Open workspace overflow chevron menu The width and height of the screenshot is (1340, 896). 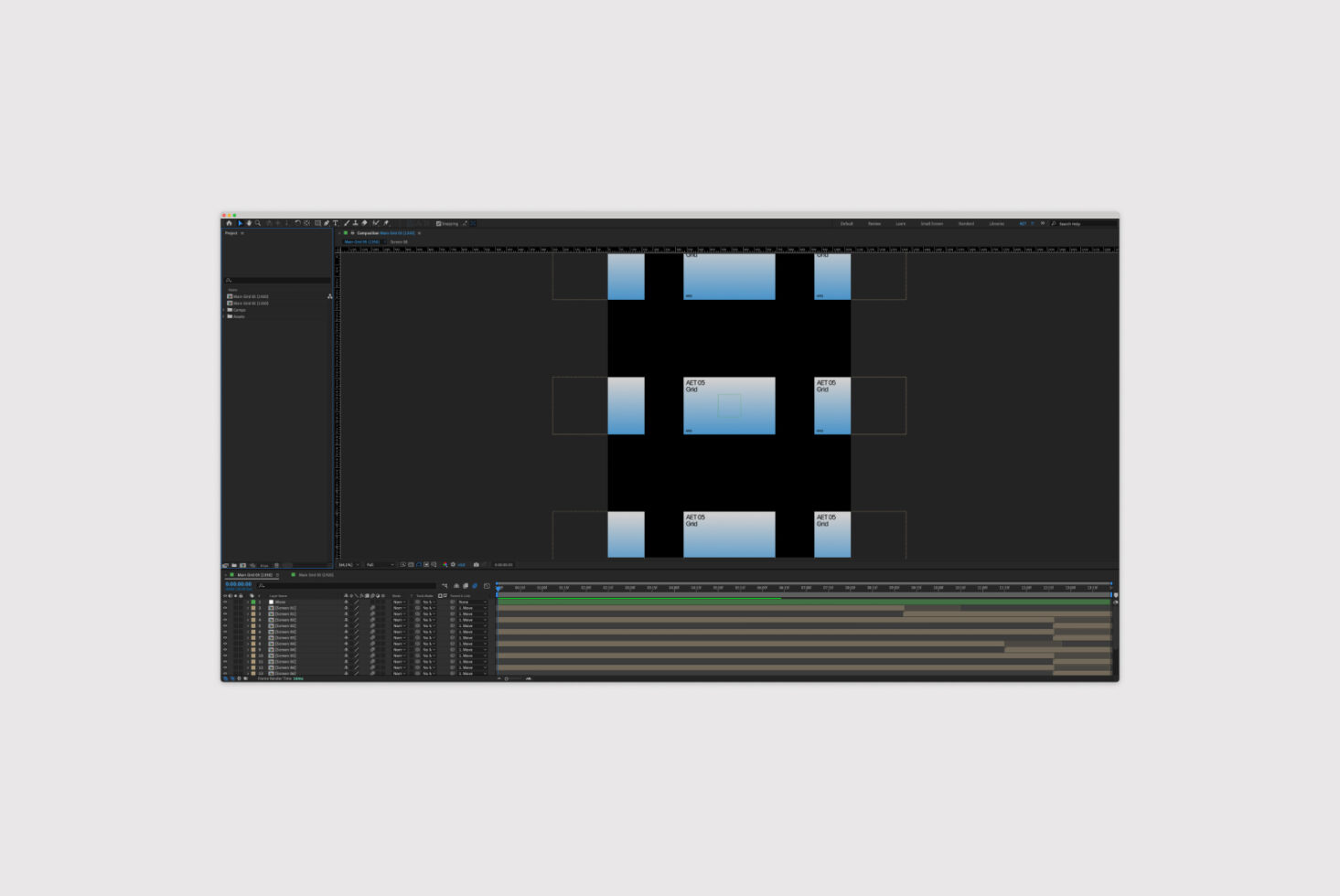pos(1042,223)
